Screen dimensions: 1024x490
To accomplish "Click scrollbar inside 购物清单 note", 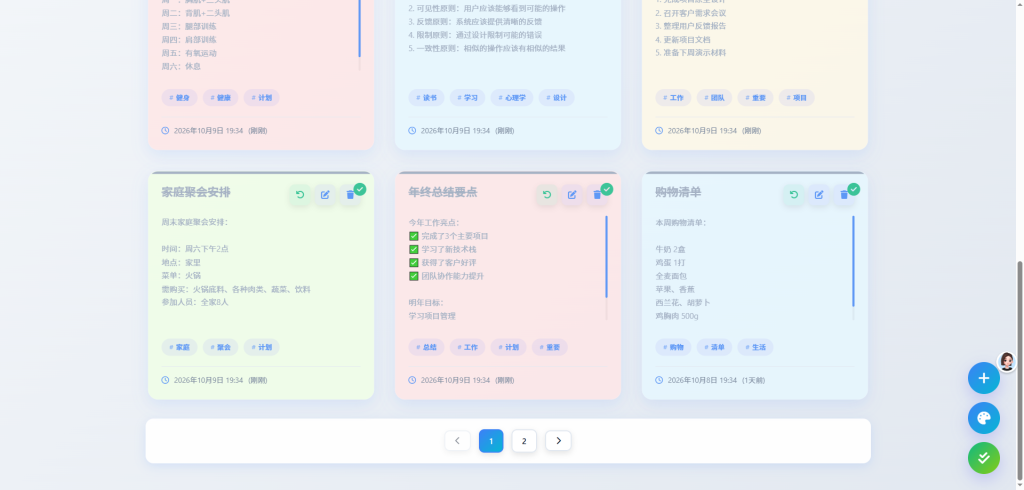I will click(x=853, y=261).
